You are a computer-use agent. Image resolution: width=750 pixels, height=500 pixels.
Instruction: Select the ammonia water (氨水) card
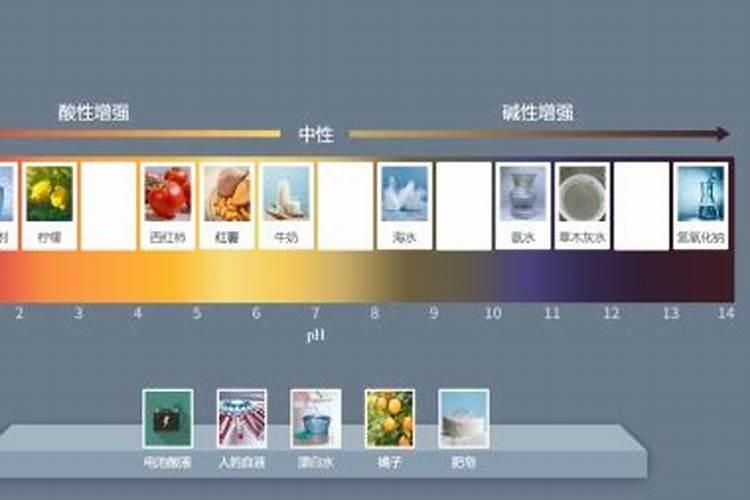tap(523, 206)
